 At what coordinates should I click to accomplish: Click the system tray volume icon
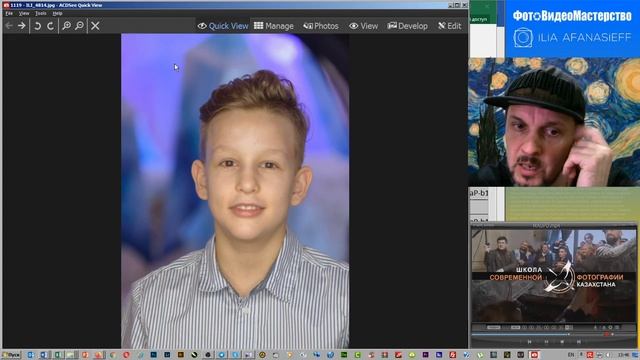coord(608,355)
